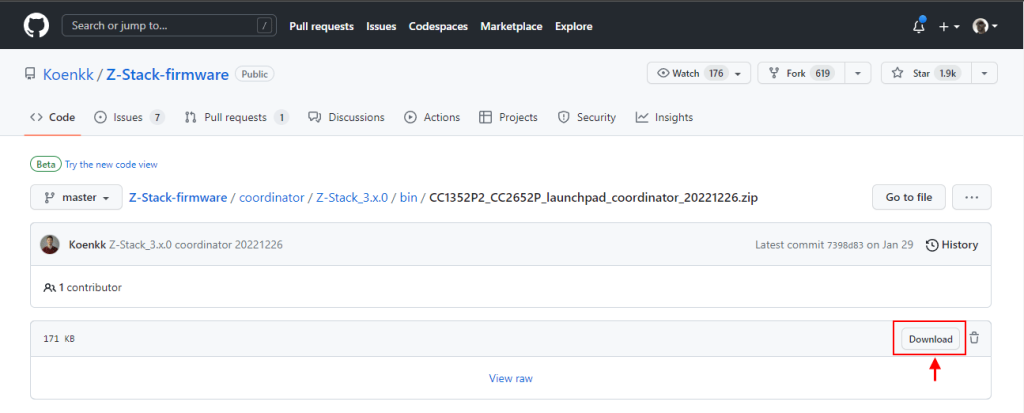1024x413 pixels.
Task: Expand the Star list dropdown arrow
Action: (x=984, y=74)
